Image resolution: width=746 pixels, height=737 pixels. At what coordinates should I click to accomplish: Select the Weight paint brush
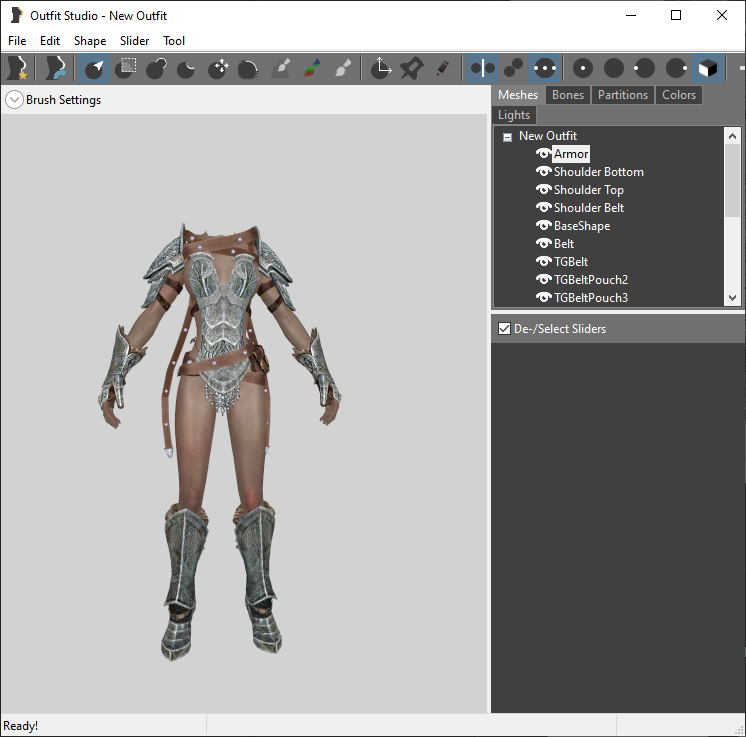tap(281, 68)
